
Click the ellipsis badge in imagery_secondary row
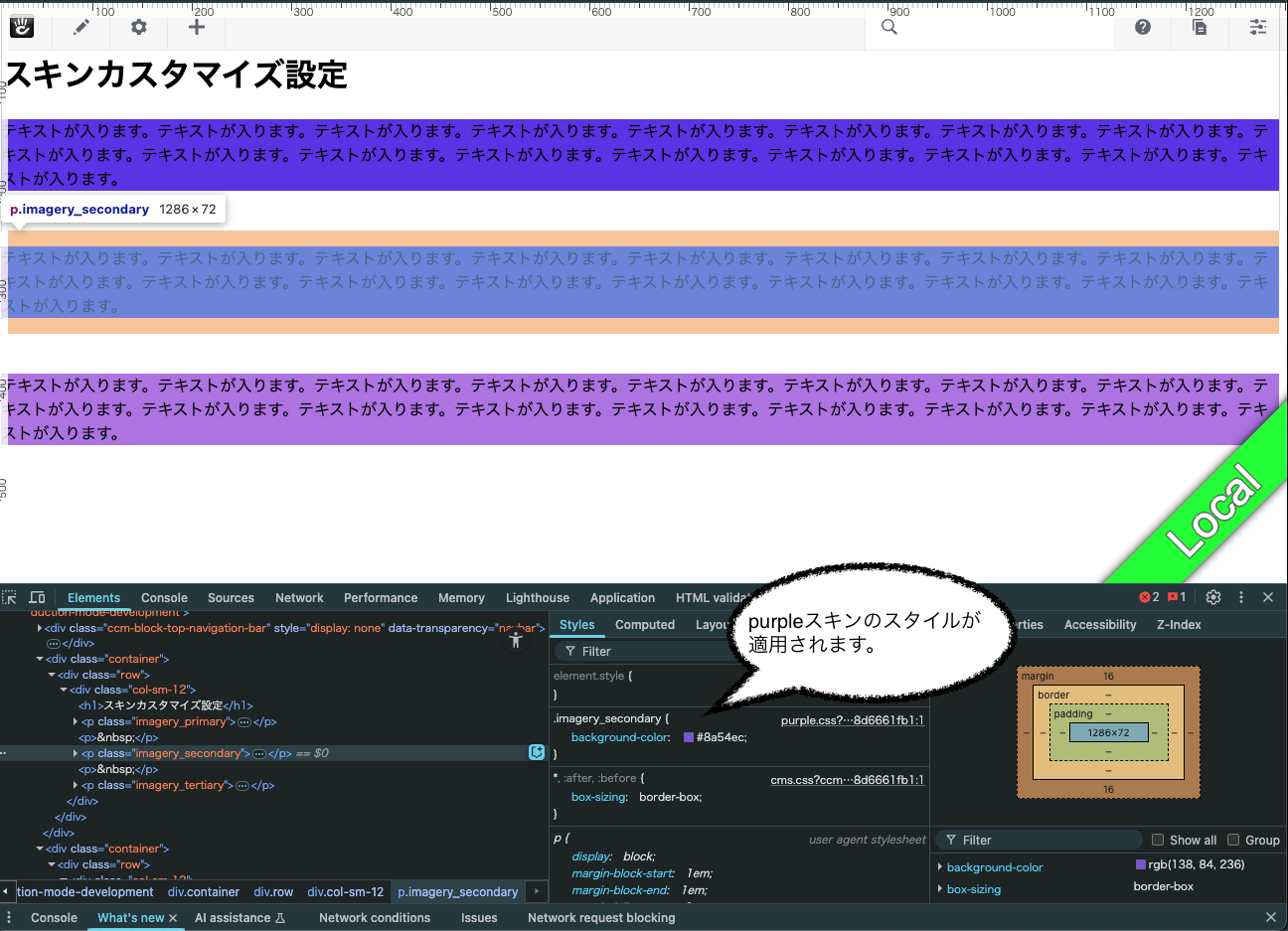tap(258, 754)
